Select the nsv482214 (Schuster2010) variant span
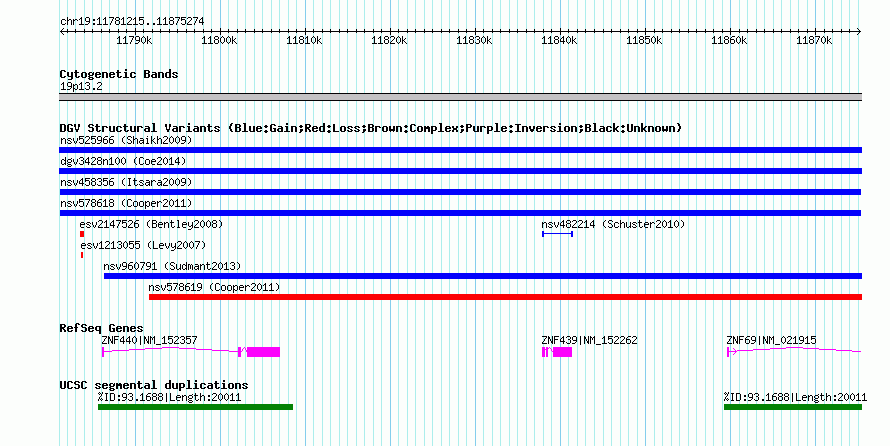 tap(557, 234)
